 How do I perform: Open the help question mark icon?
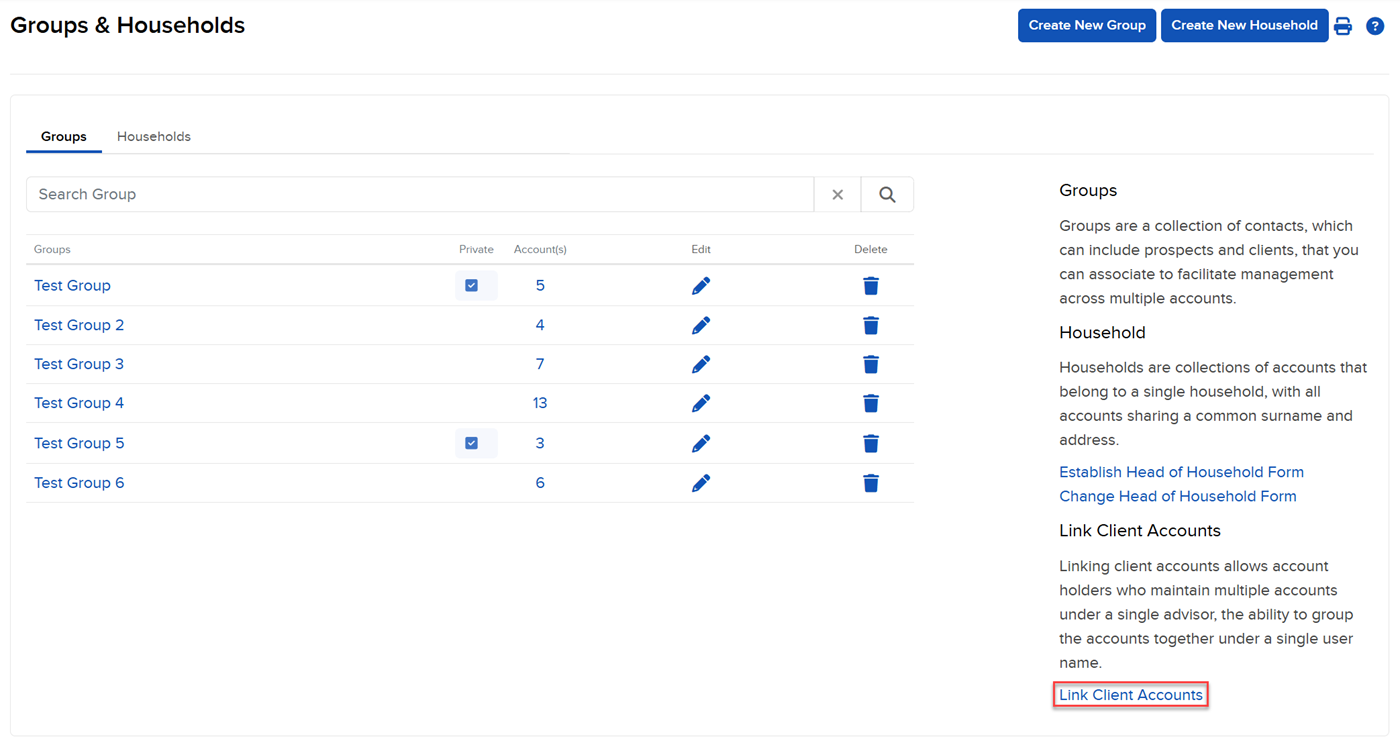pos(1375,25)
